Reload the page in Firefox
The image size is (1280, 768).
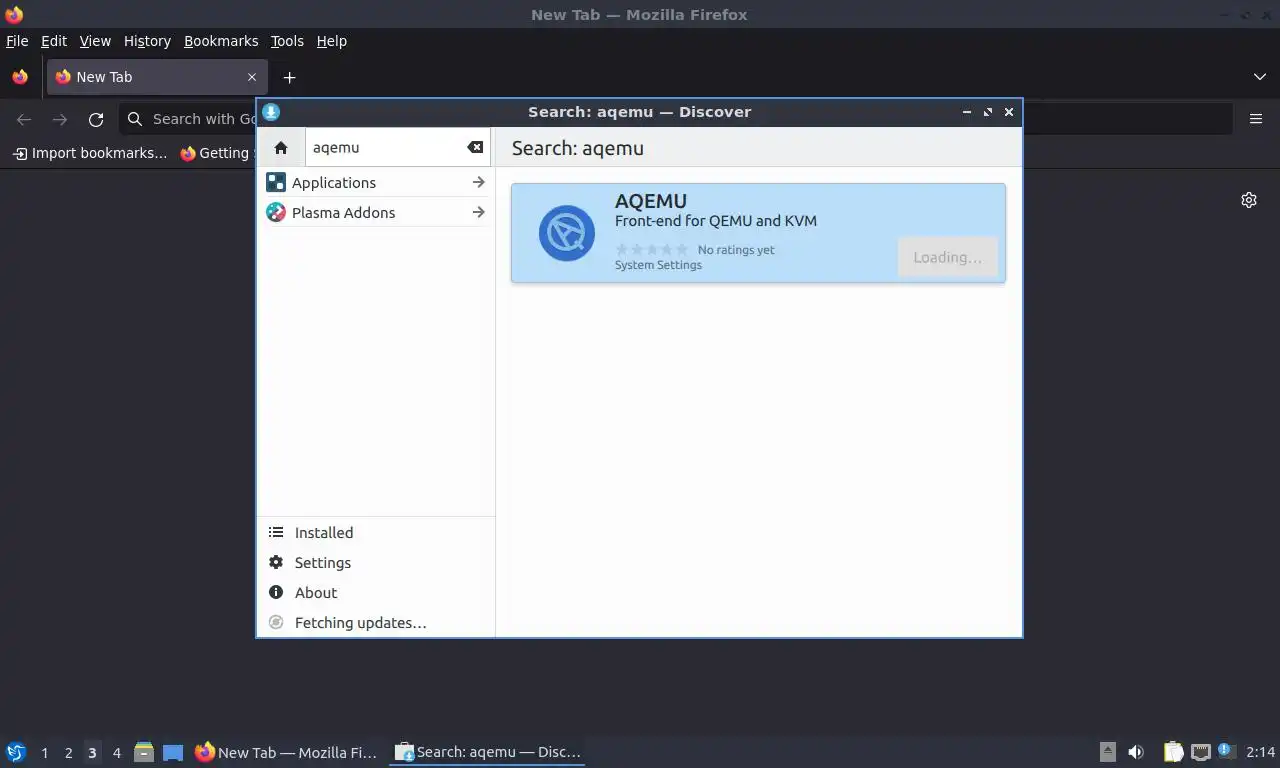96,119
